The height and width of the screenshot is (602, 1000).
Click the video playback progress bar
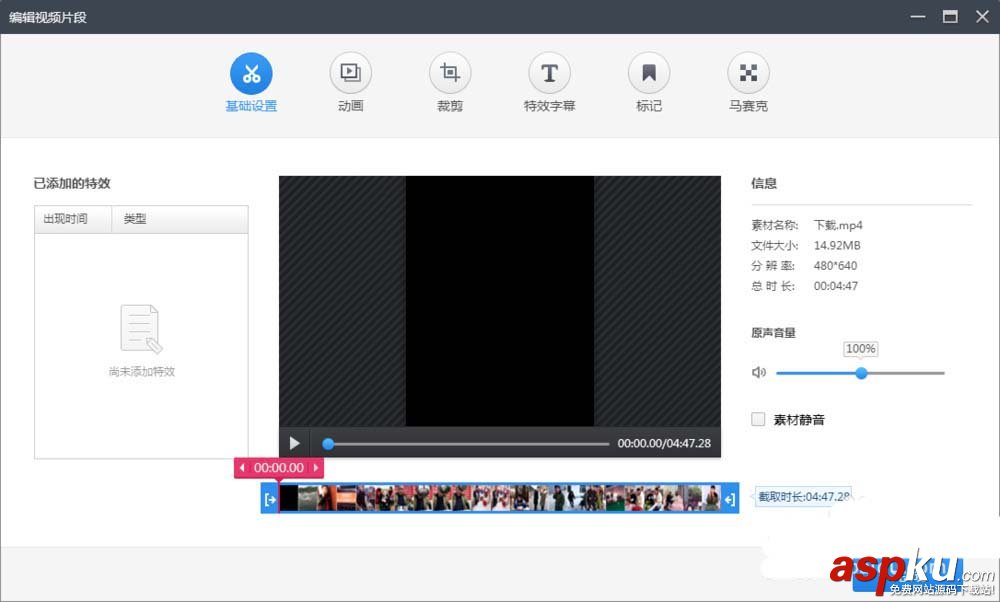coord(467,443)
